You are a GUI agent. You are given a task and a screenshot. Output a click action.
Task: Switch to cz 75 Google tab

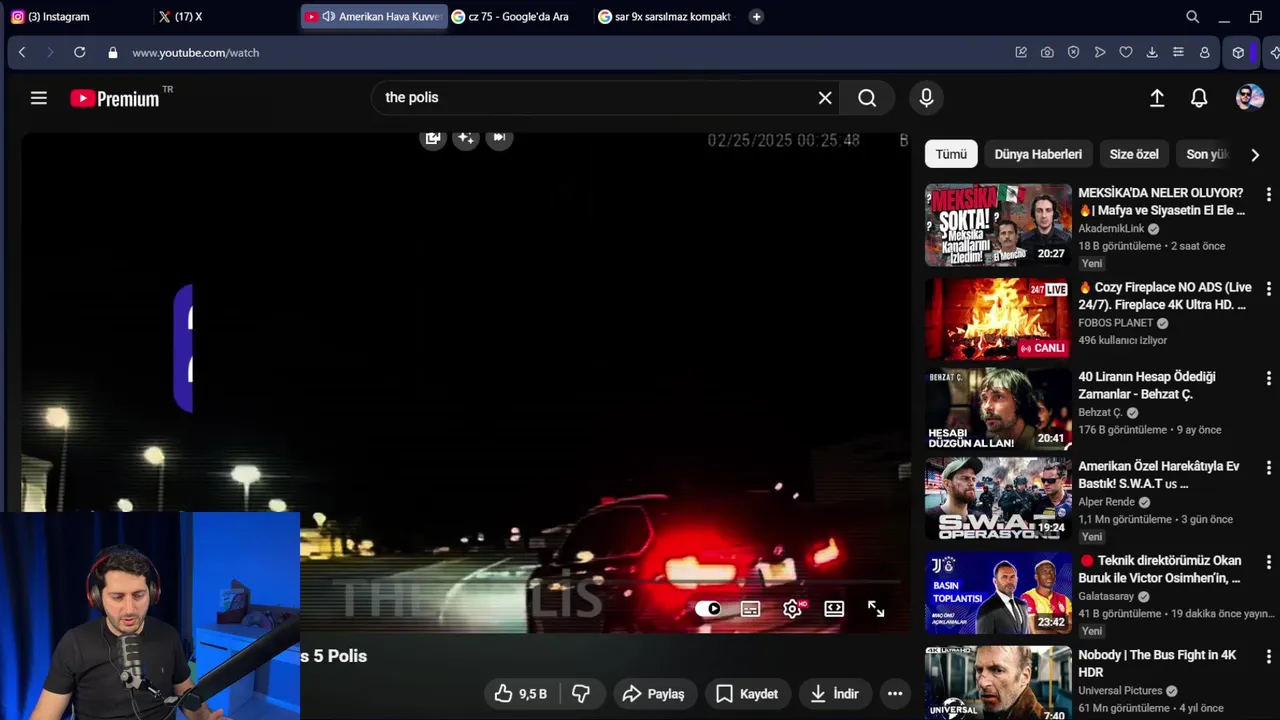pos(518,17)
